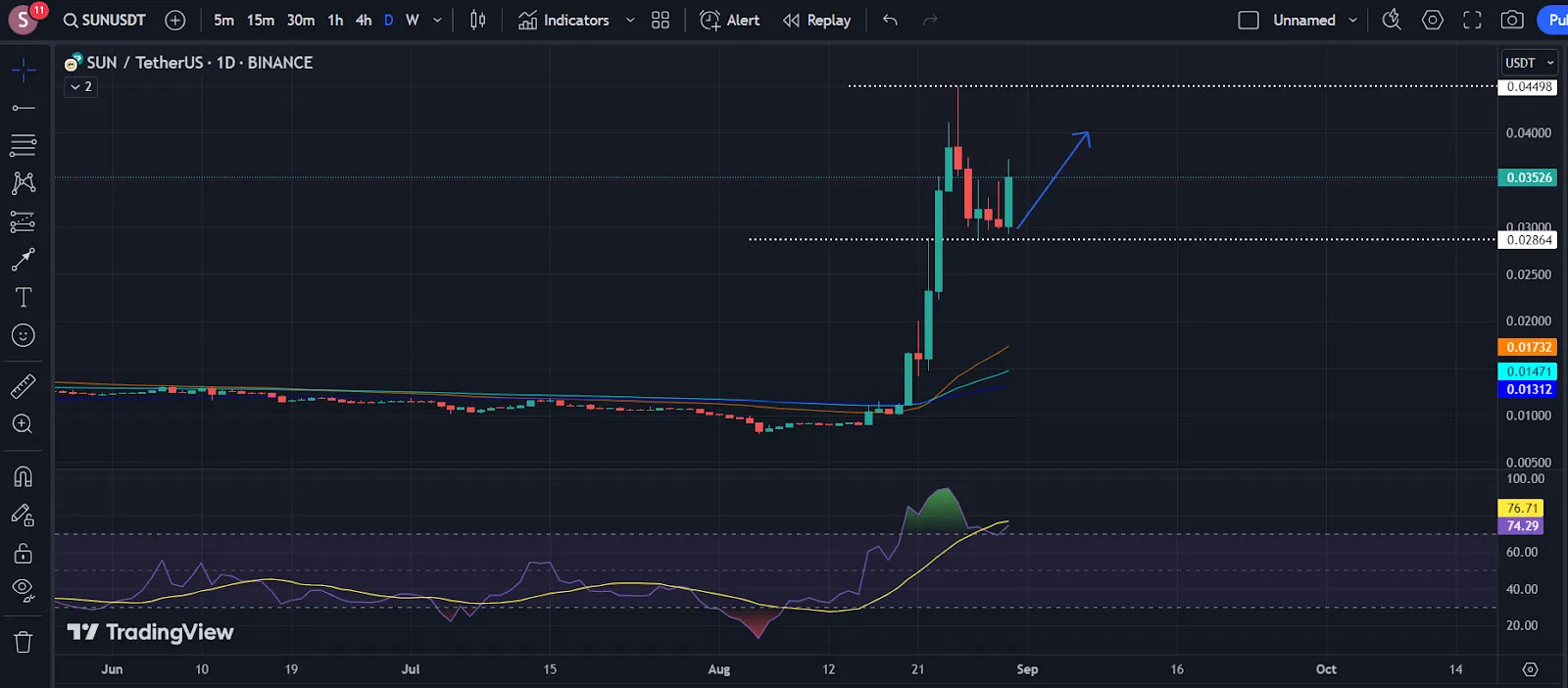Select the 15m timeframe
This screenshot has width=1568, height=688.
(x=260, y=20)
